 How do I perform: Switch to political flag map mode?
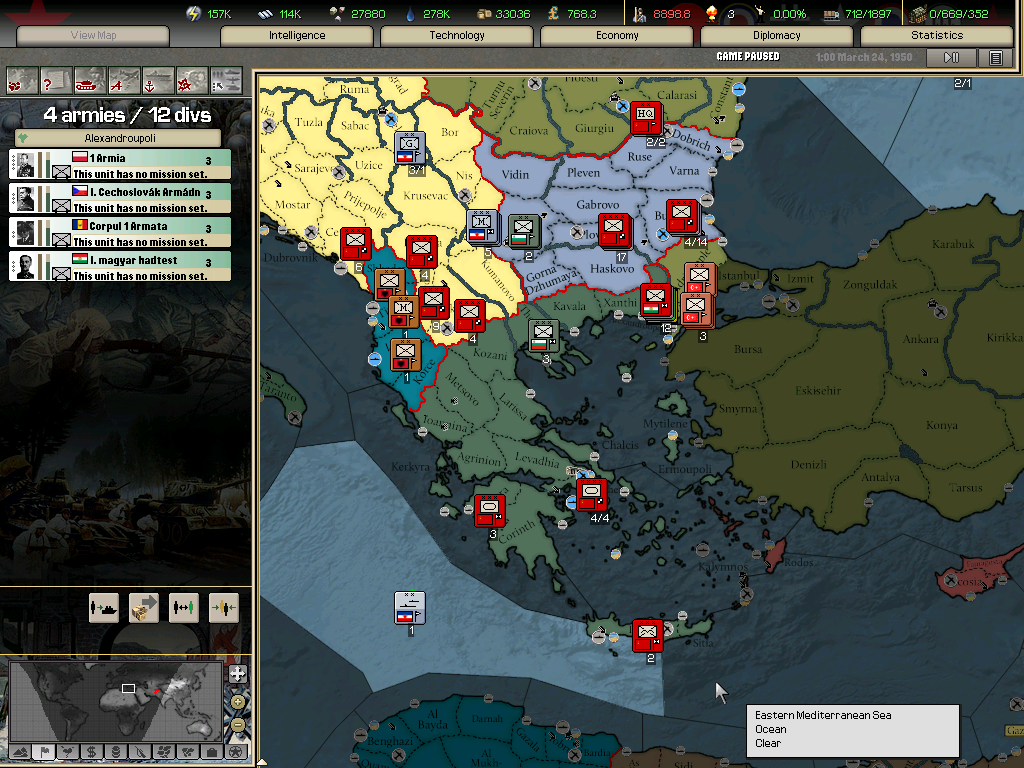click(43, 751)
